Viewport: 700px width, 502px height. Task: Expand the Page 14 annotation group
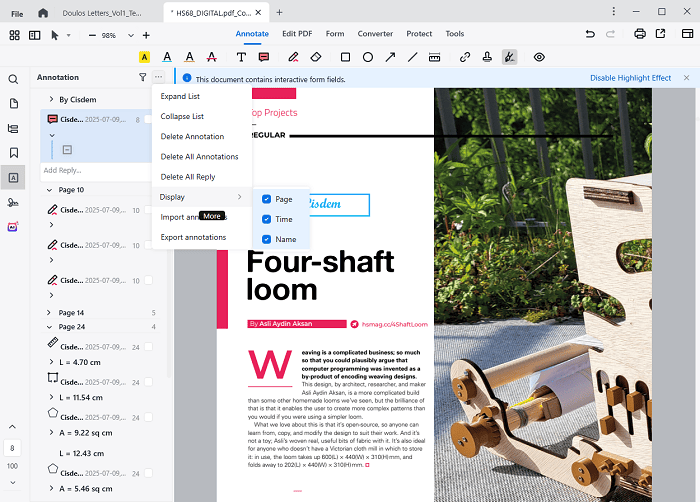[x=51, y=313]
